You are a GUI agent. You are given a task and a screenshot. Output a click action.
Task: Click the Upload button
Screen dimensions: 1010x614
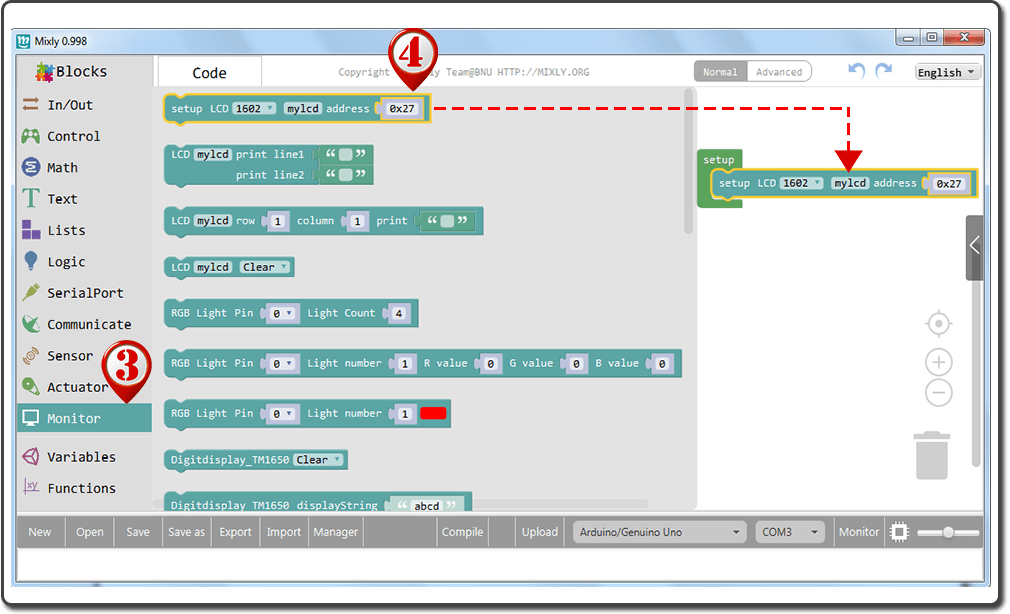540,532
